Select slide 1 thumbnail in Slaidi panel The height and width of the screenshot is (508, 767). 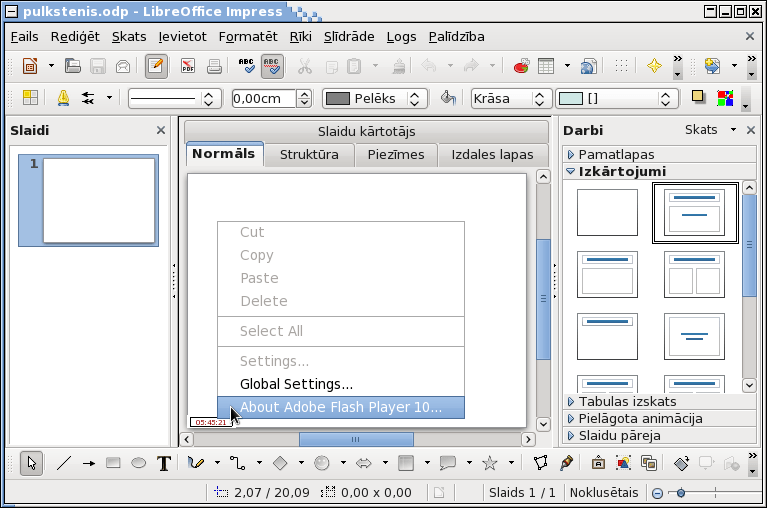coord(89,200)
